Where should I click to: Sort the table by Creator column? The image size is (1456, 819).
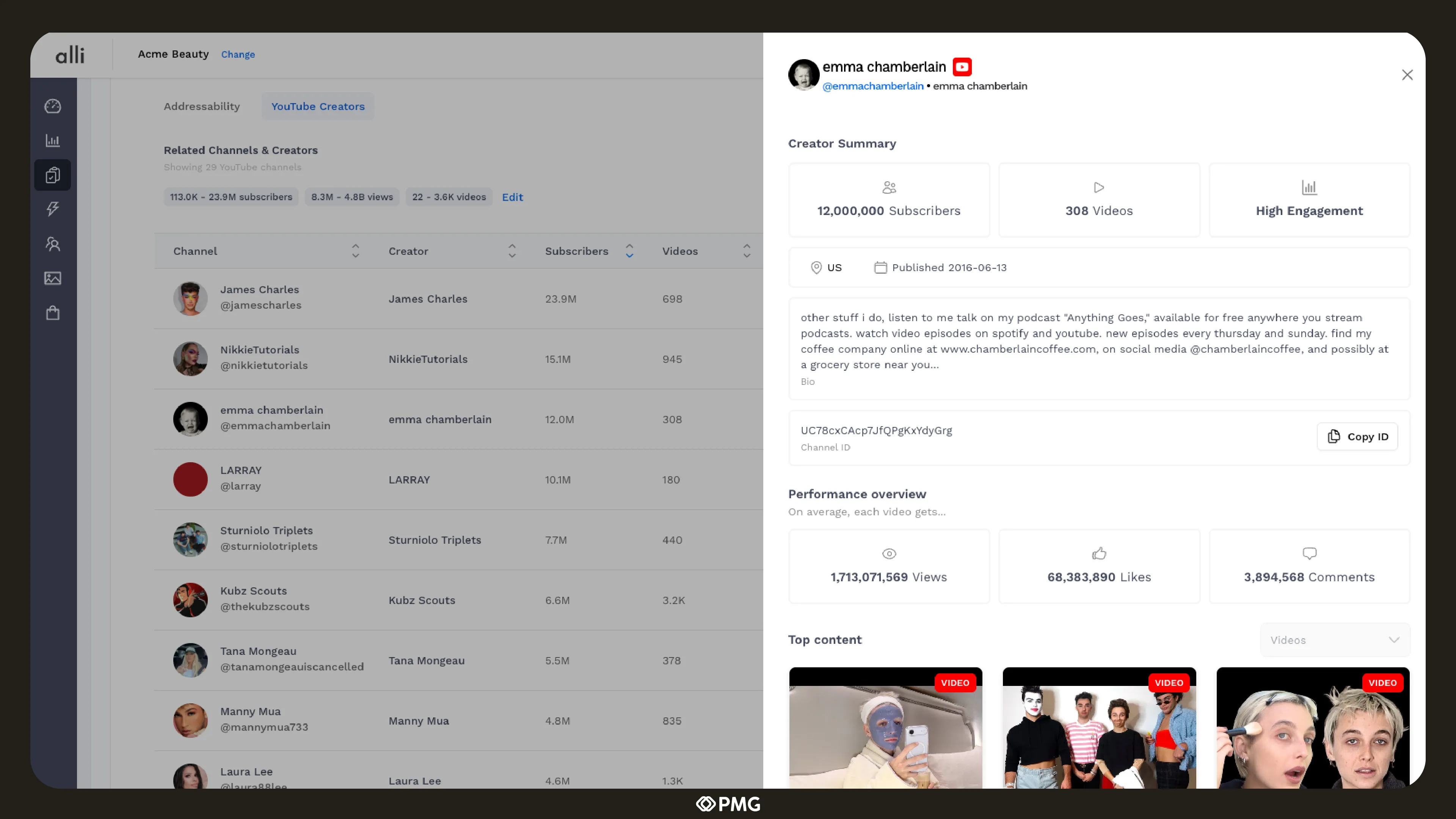click(x=512, y=251)
